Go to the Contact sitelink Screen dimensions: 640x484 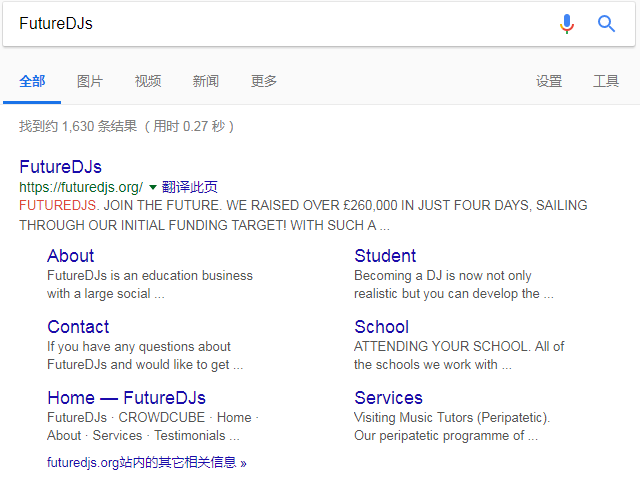coord(78,327)
